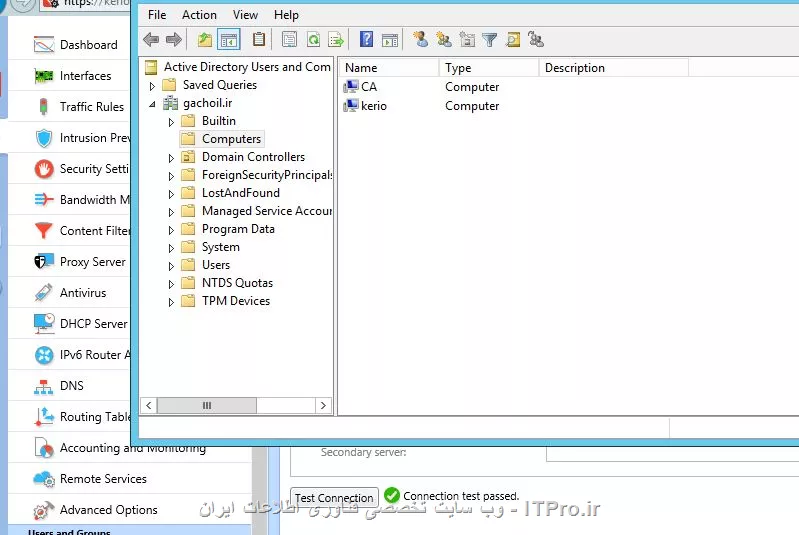The width and height of the screenshot is (799, 535).
Task: Collapse the gachoil.ir domain node
Action: [x=152, y=104]
